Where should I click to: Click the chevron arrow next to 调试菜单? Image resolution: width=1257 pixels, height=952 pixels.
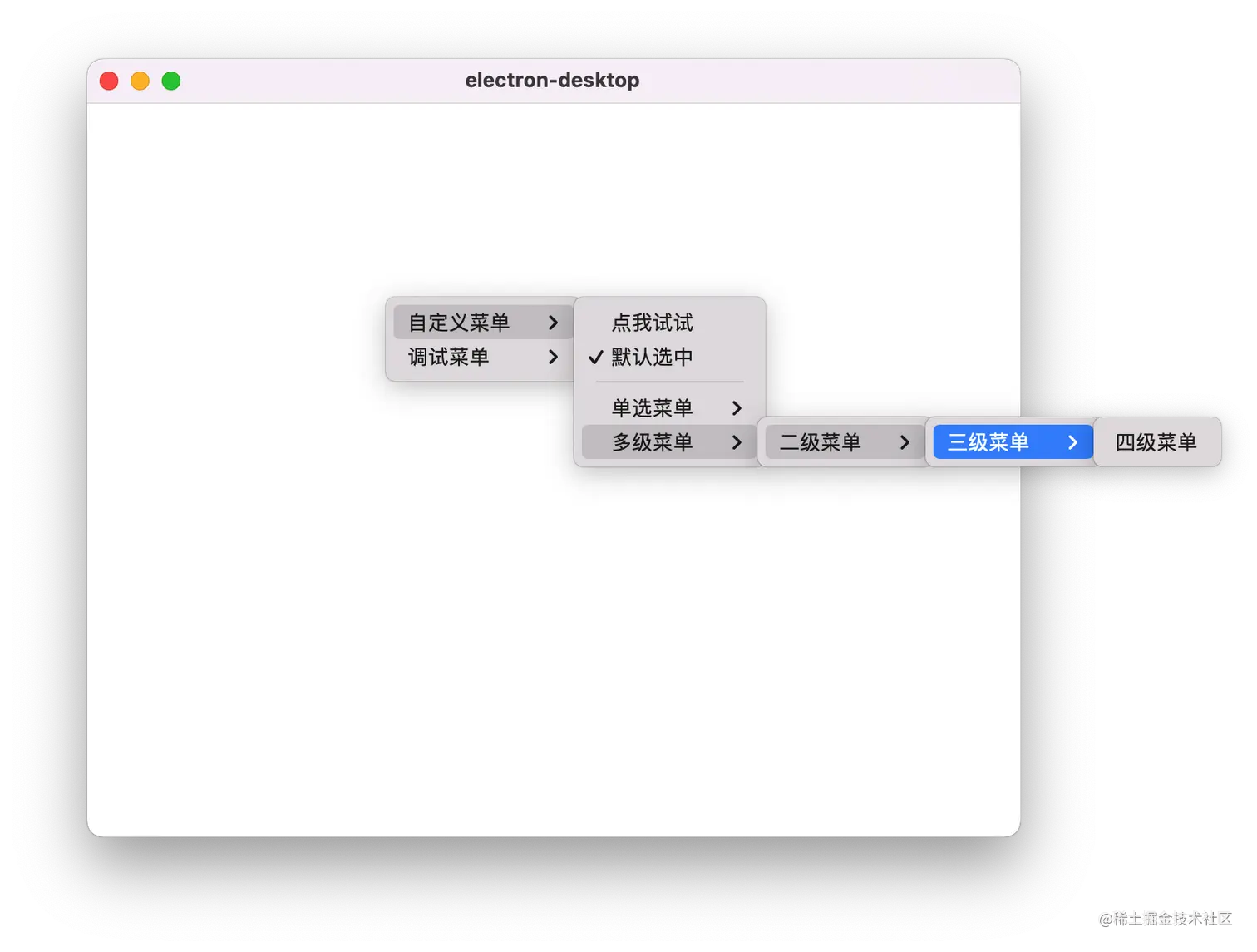[555, 358]
